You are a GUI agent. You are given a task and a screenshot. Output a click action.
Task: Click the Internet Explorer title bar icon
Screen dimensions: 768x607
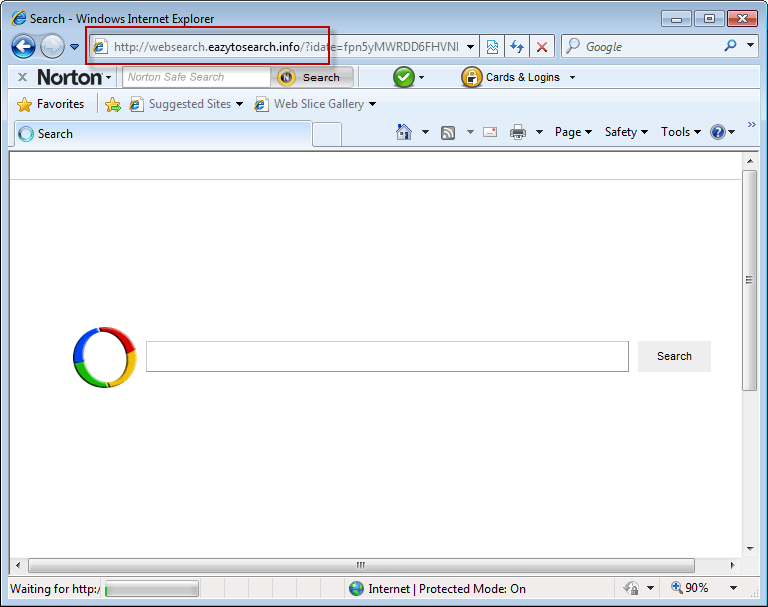tap(19, 18)
